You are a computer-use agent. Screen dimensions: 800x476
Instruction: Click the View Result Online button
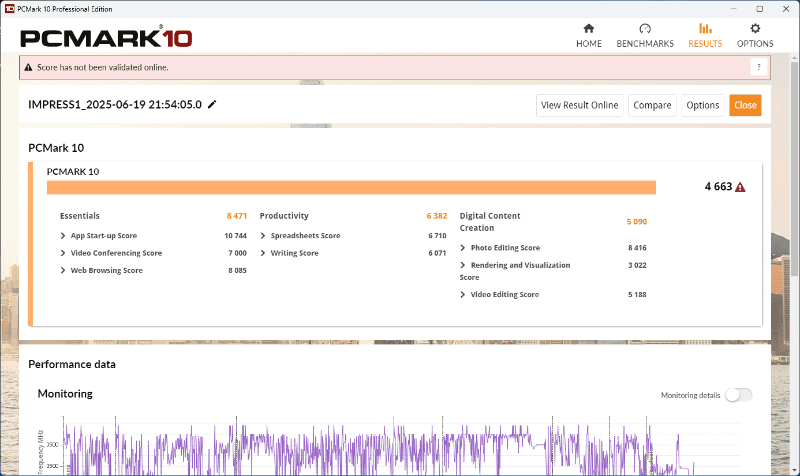580,105
